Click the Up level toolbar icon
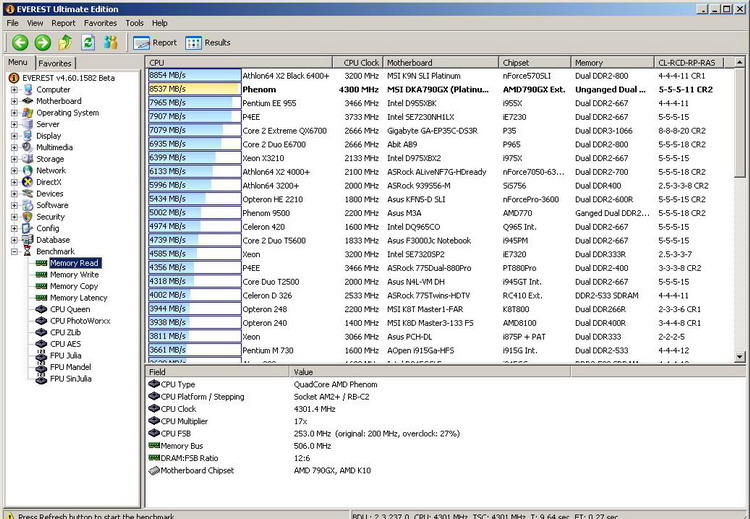This screenshot has width=750, height=519. tap(65, 43)
